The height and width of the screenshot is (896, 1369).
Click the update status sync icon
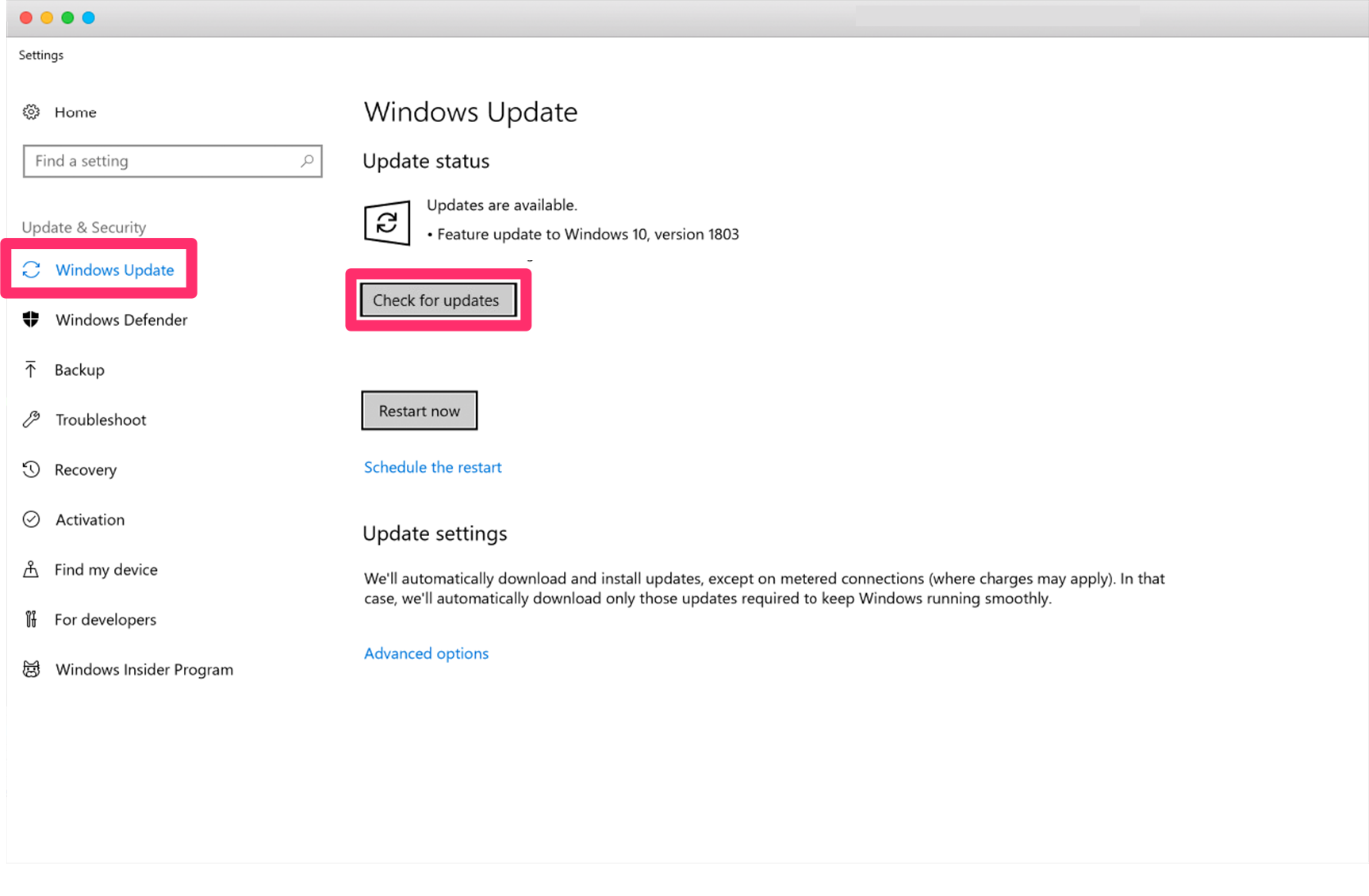(x=387, y=223)
